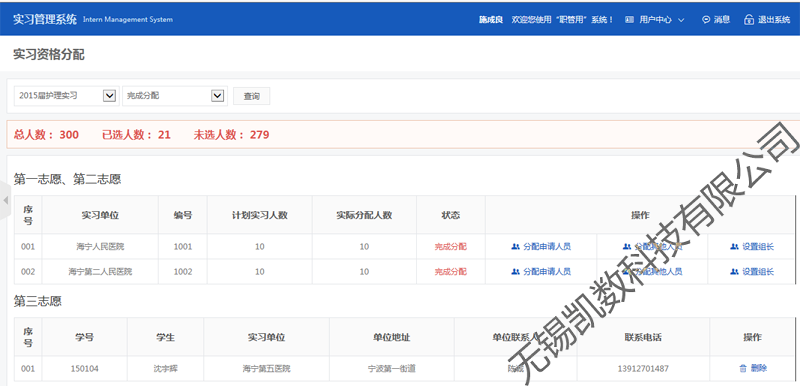Click 分配申请人员 for 海宁人民医院
Viewport: 800px width, 386px height.
point(541,247)
